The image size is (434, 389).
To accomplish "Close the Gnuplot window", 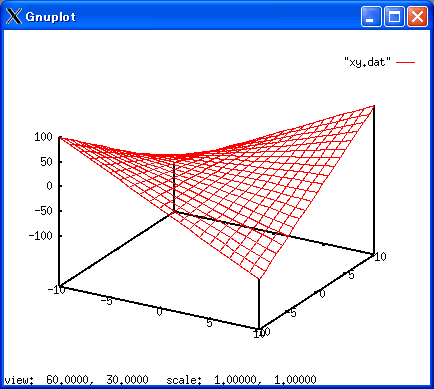I will coord(417,17).
